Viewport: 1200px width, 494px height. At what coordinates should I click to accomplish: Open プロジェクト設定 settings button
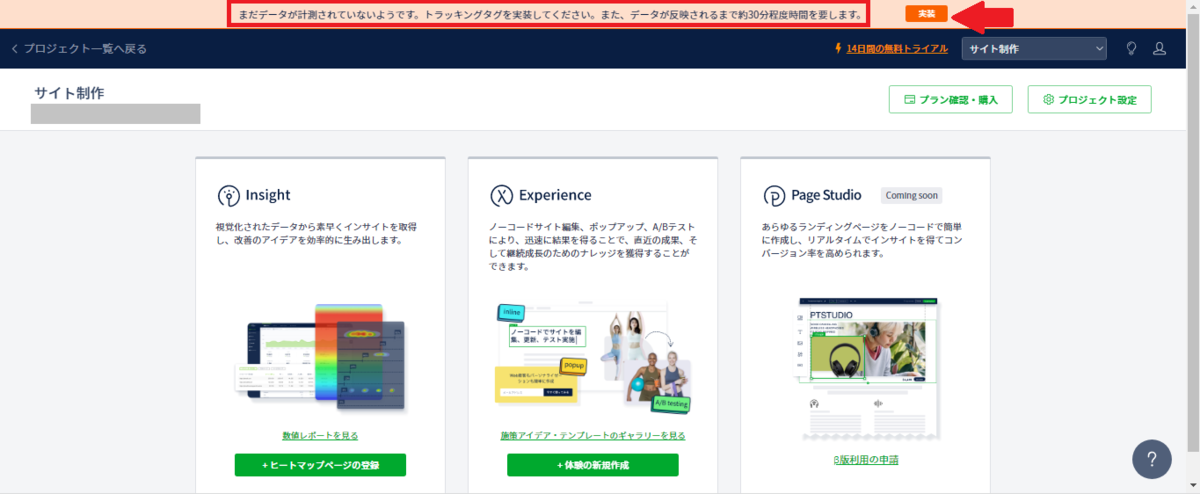pos(1089,99)
